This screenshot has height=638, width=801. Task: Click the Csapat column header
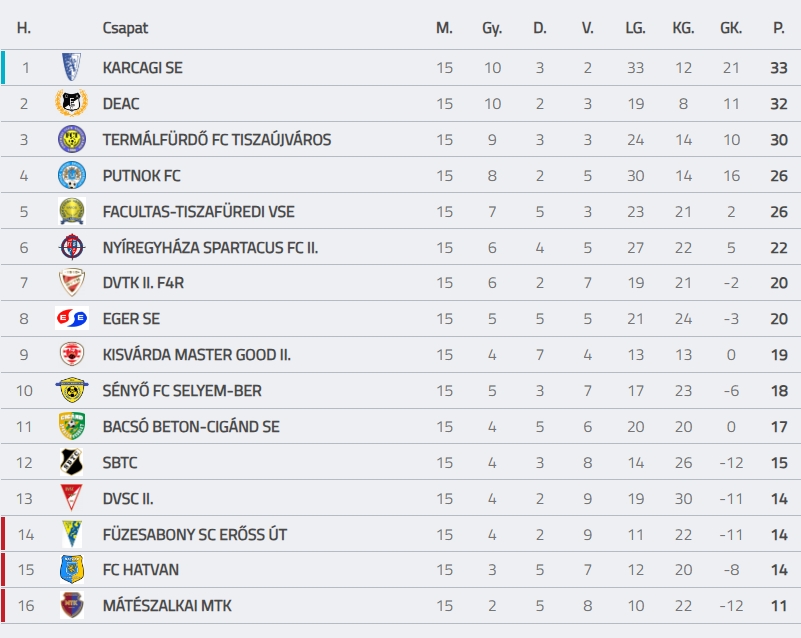coord(125,28)
